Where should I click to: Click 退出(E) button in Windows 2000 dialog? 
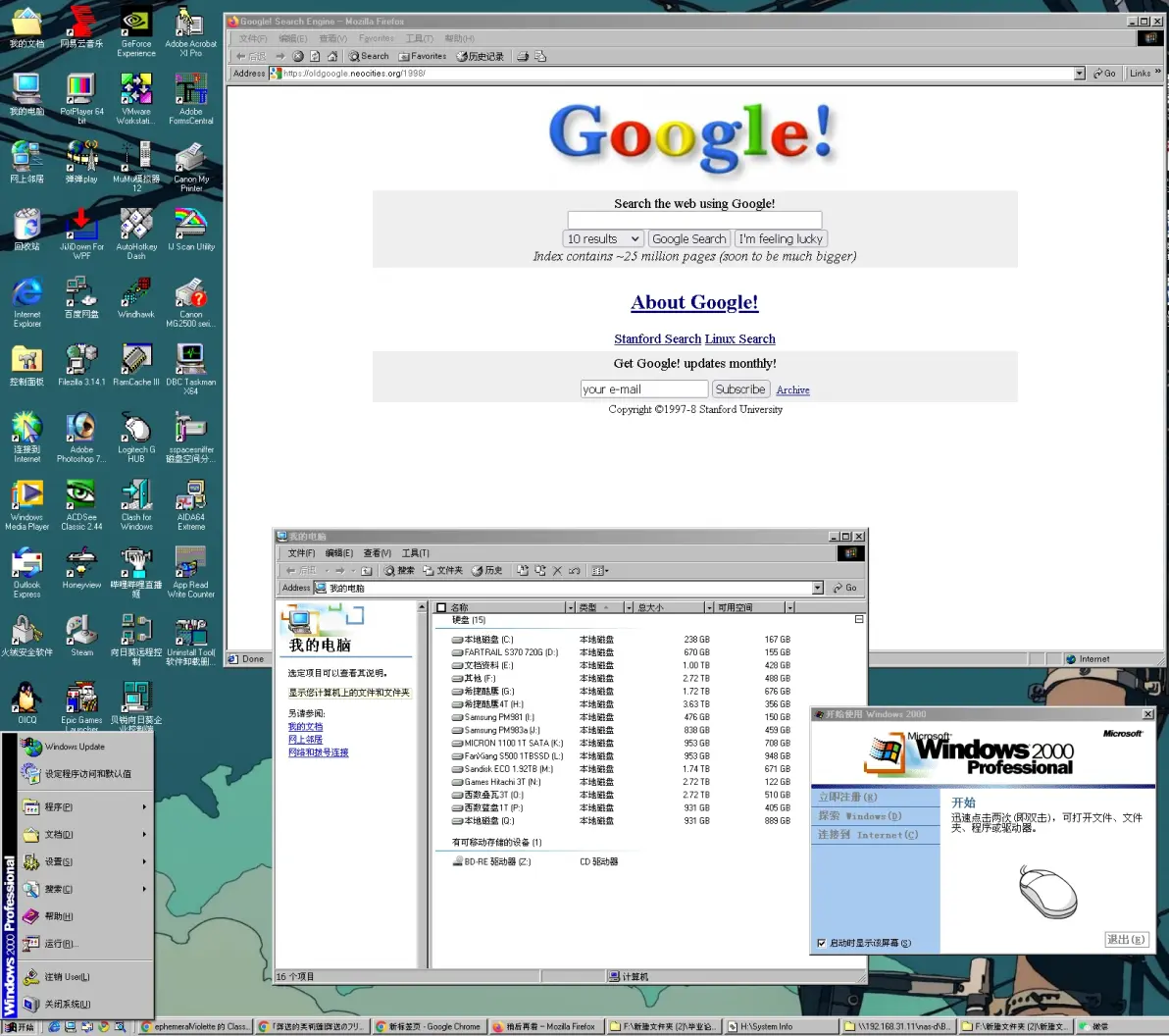click(1126, 940)
